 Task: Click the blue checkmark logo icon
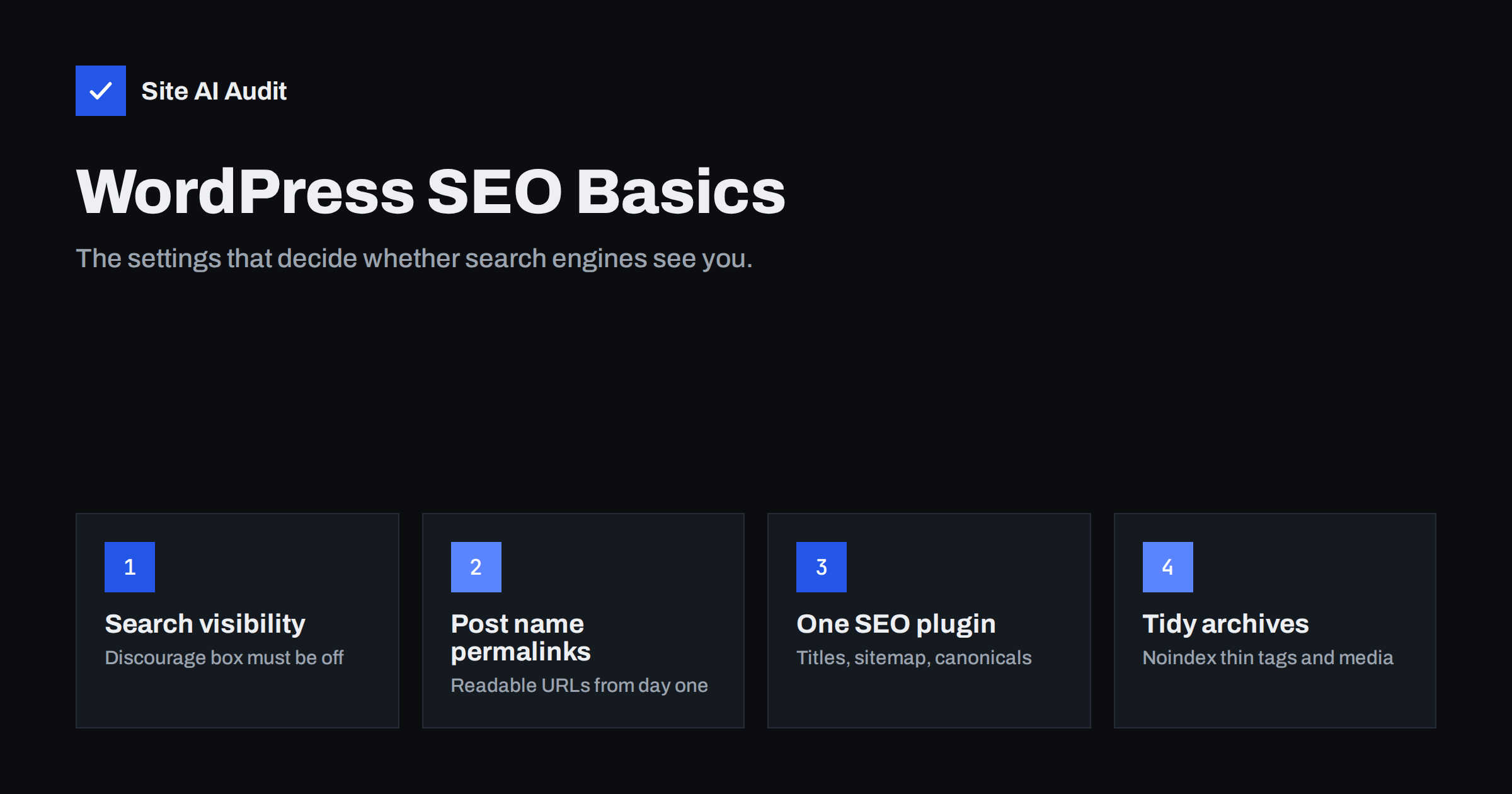101,91
